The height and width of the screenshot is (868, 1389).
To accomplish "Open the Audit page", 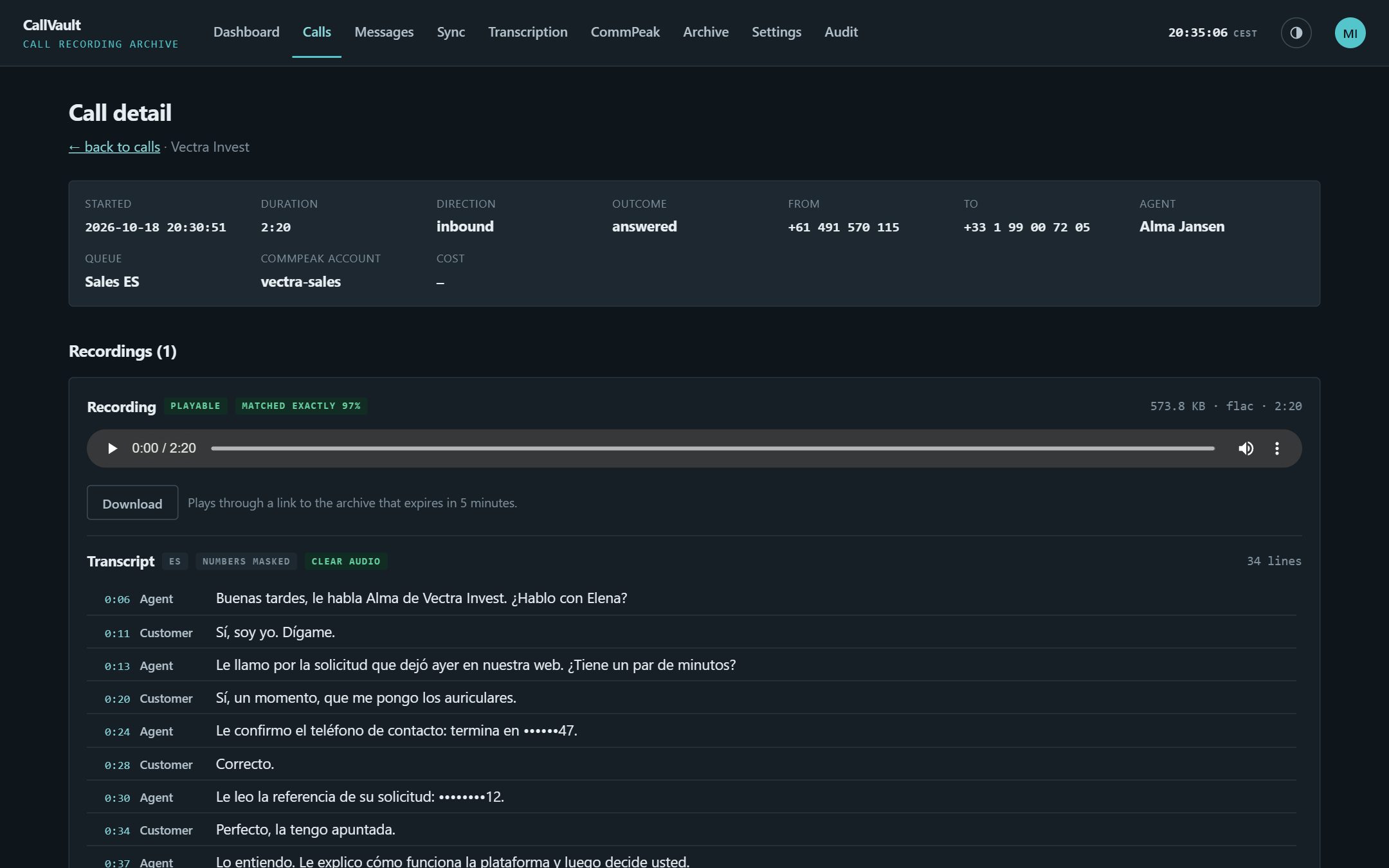I will click(x=841, y=32).
